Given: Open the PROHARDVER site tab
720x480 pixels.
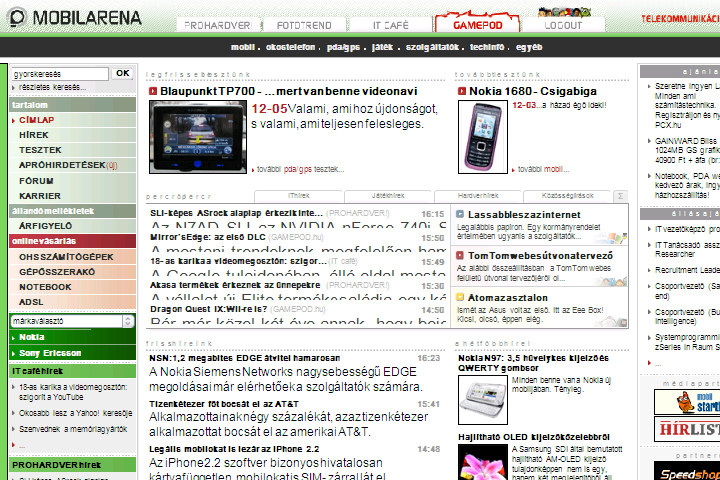Looking at the screenshot, I should point(218,25).
